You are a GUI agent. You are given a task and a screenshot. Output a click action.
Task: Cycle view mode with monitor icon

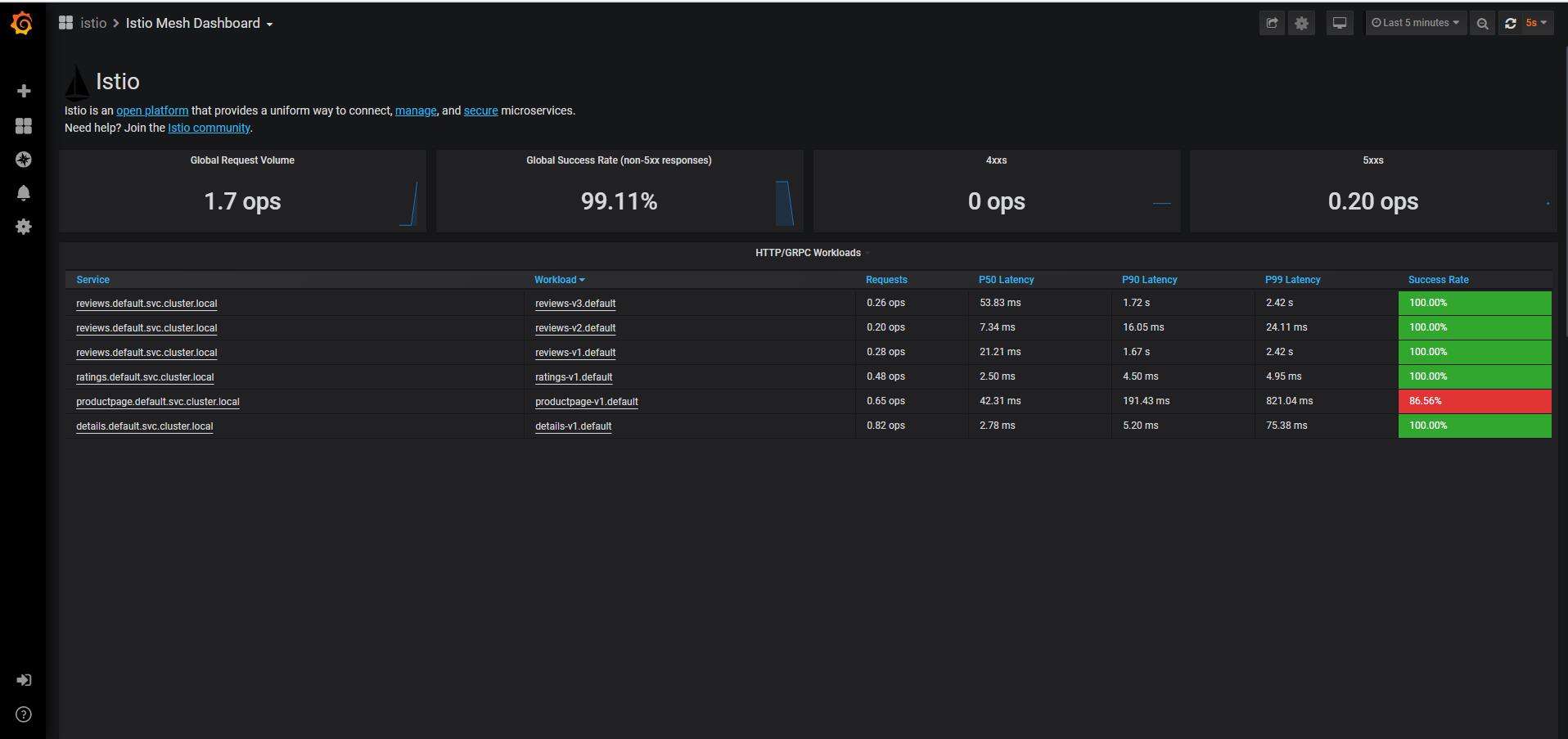(x=1340, y=23)
